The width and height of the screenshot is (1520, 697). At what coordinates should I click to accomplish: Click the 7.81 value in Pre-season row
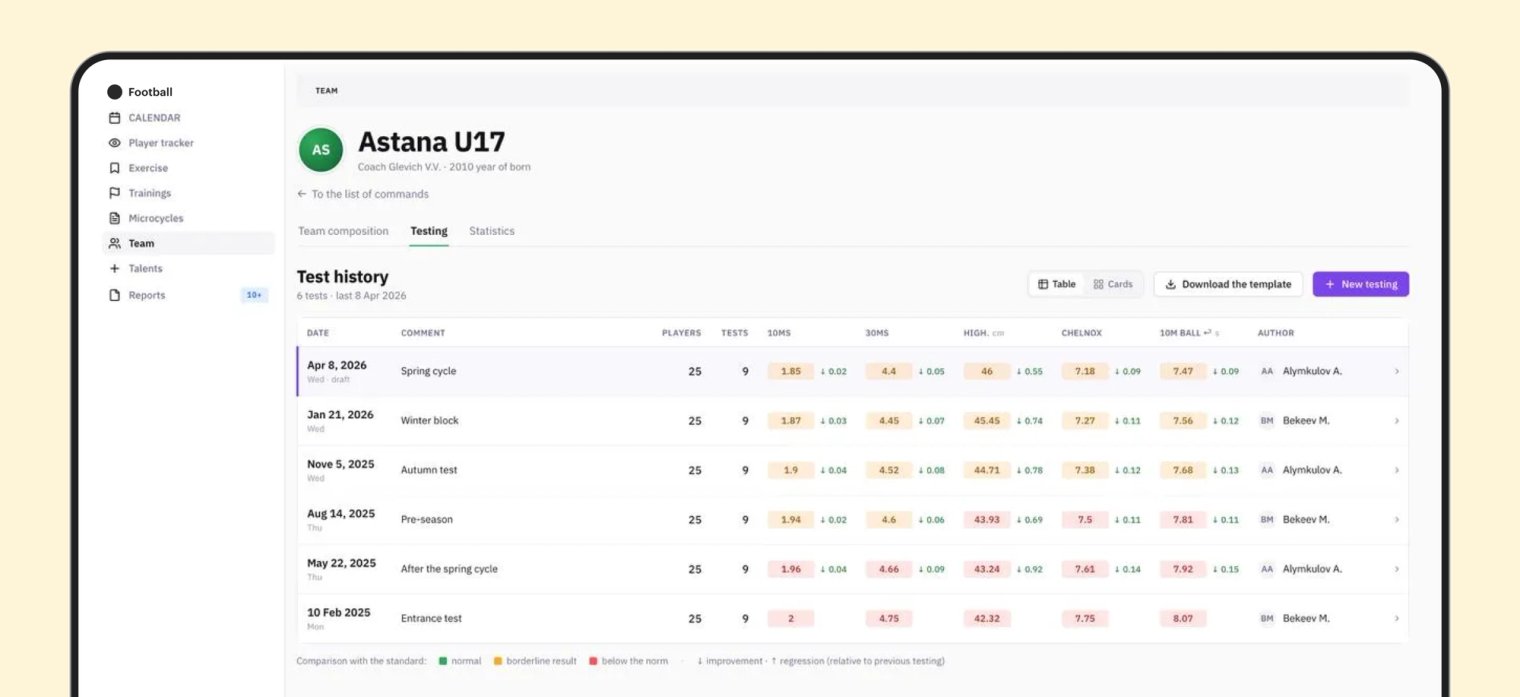(1183, 520)
